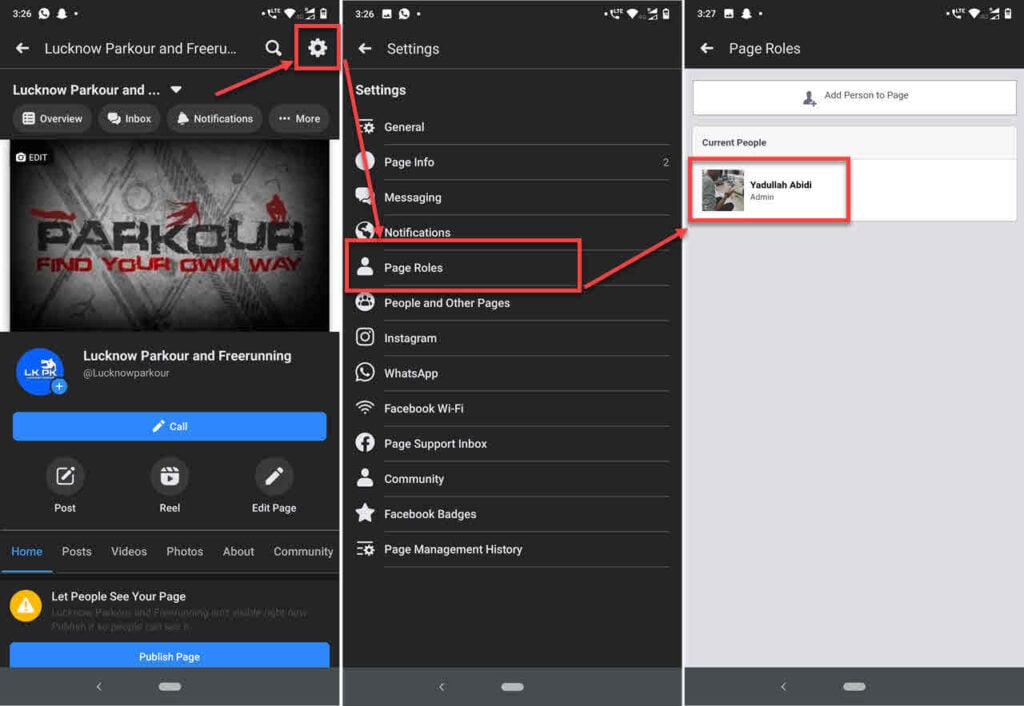This screenshot has width=1024, height=706.
Task: Open People and Other Pages
Action: (513, 303)
